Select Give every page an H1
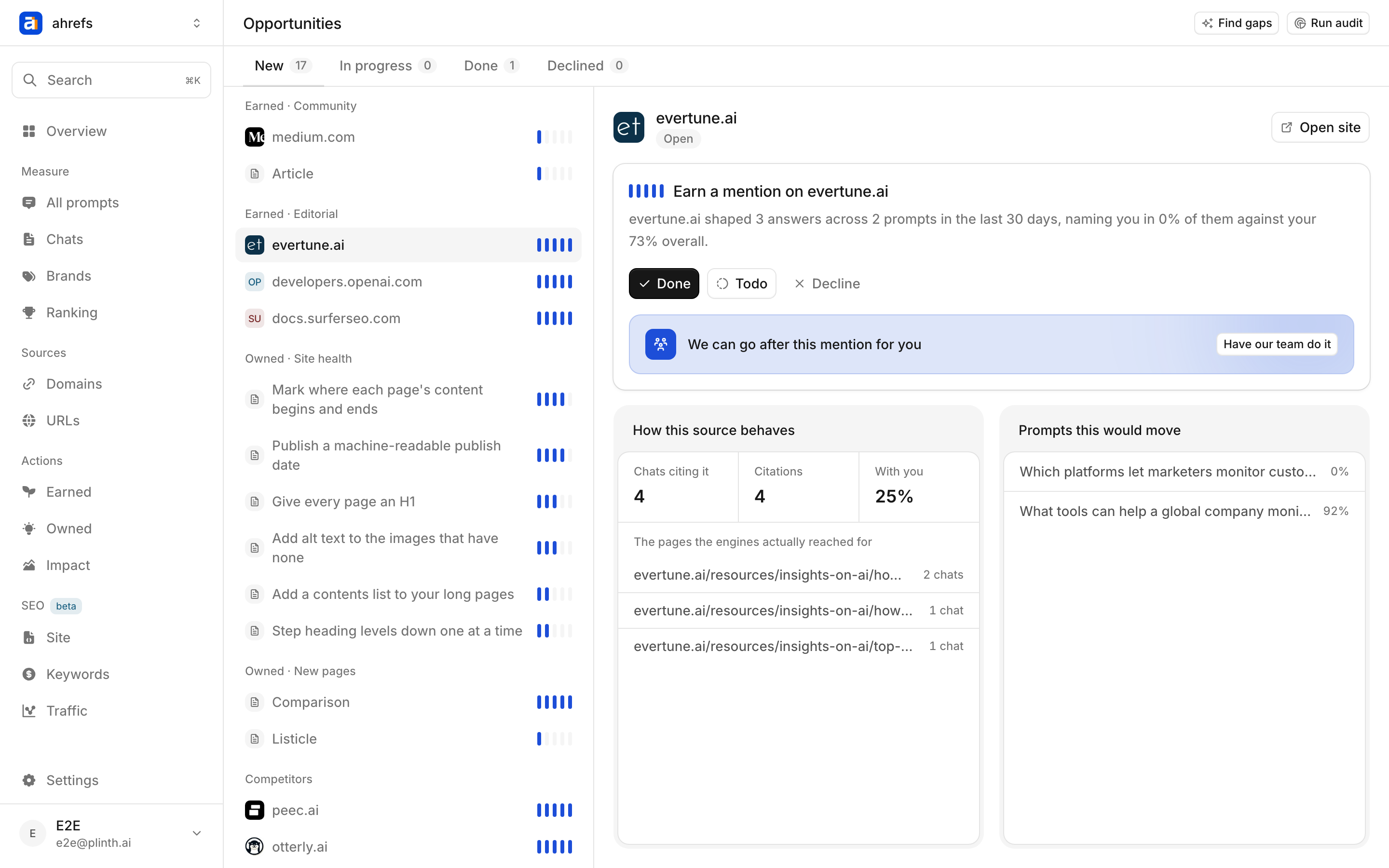 (408, 502)
